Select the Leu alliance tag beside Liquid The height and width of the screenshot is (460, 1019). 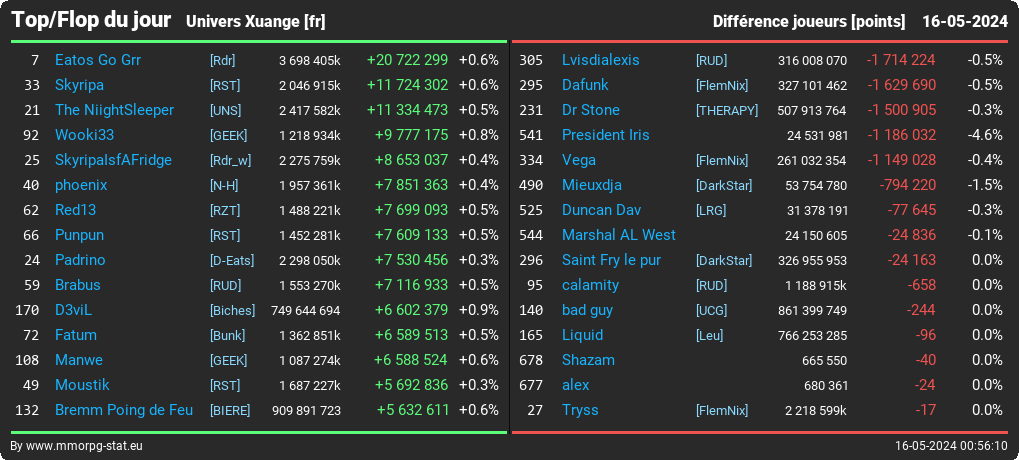pyautogui.click(x=710, y=335)
